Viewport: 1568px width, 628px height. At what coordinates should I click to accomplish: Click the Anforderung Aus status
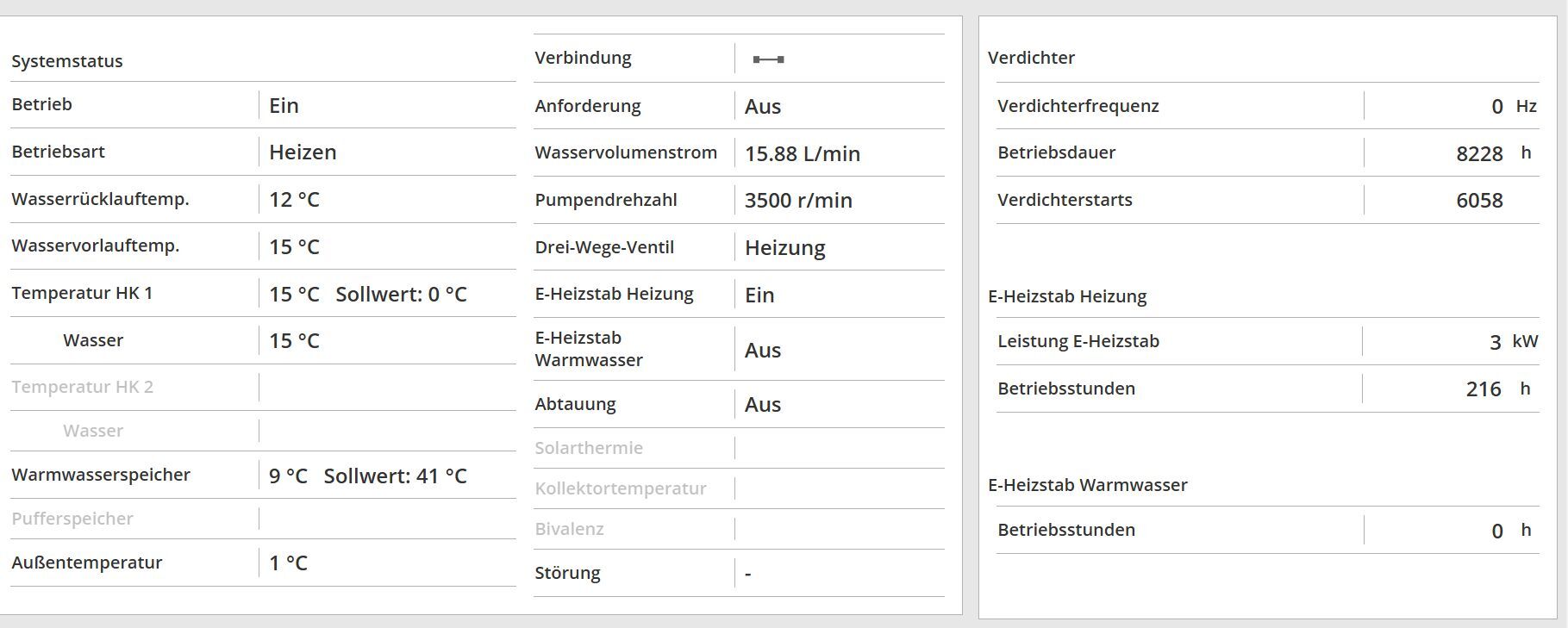(x=763, y=107)
